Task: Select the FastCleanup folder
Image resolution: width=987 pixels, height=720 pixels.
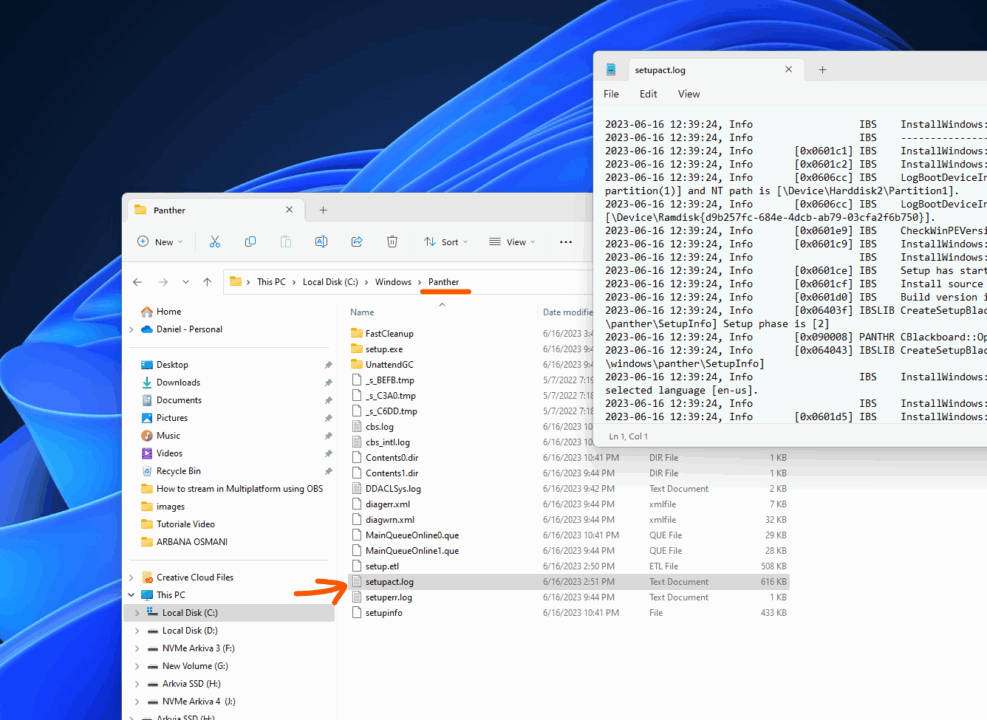Action: pyautogui.click(x=389, y=334)
